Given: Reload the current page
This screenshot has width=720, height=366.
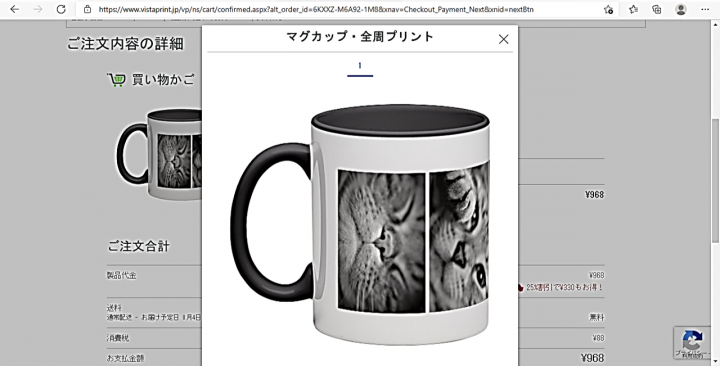Looking at the screenshot, I should (61, 9).
